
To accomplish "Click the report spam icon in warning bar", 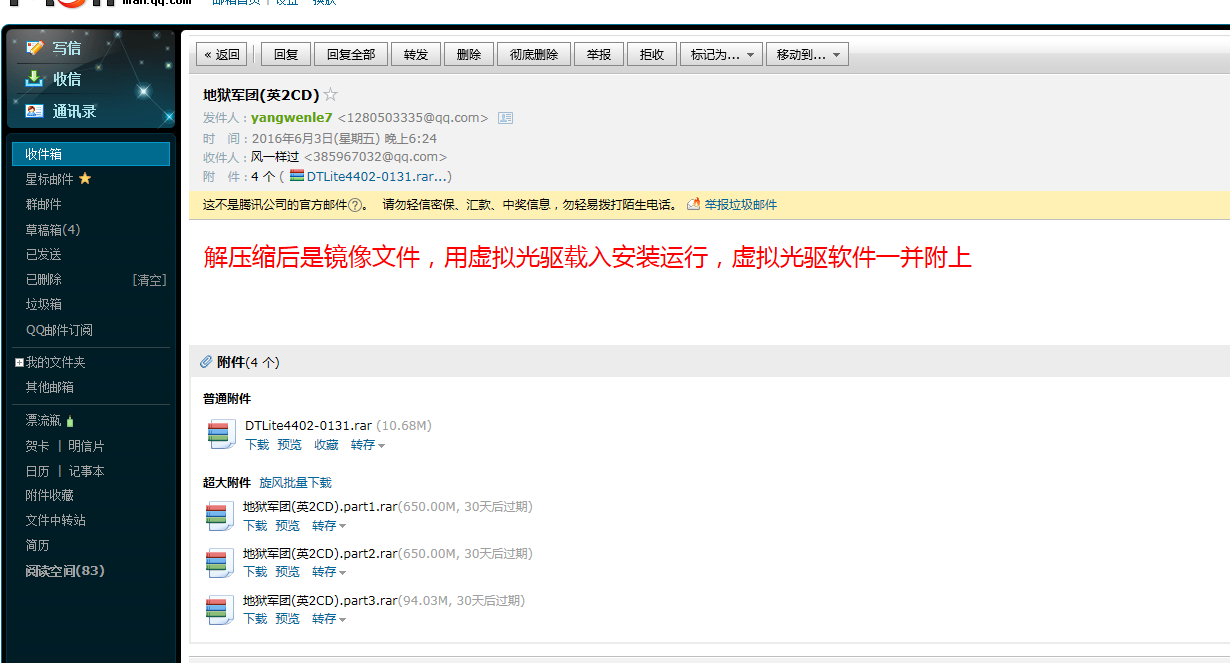I will click(x=694, y=204).
